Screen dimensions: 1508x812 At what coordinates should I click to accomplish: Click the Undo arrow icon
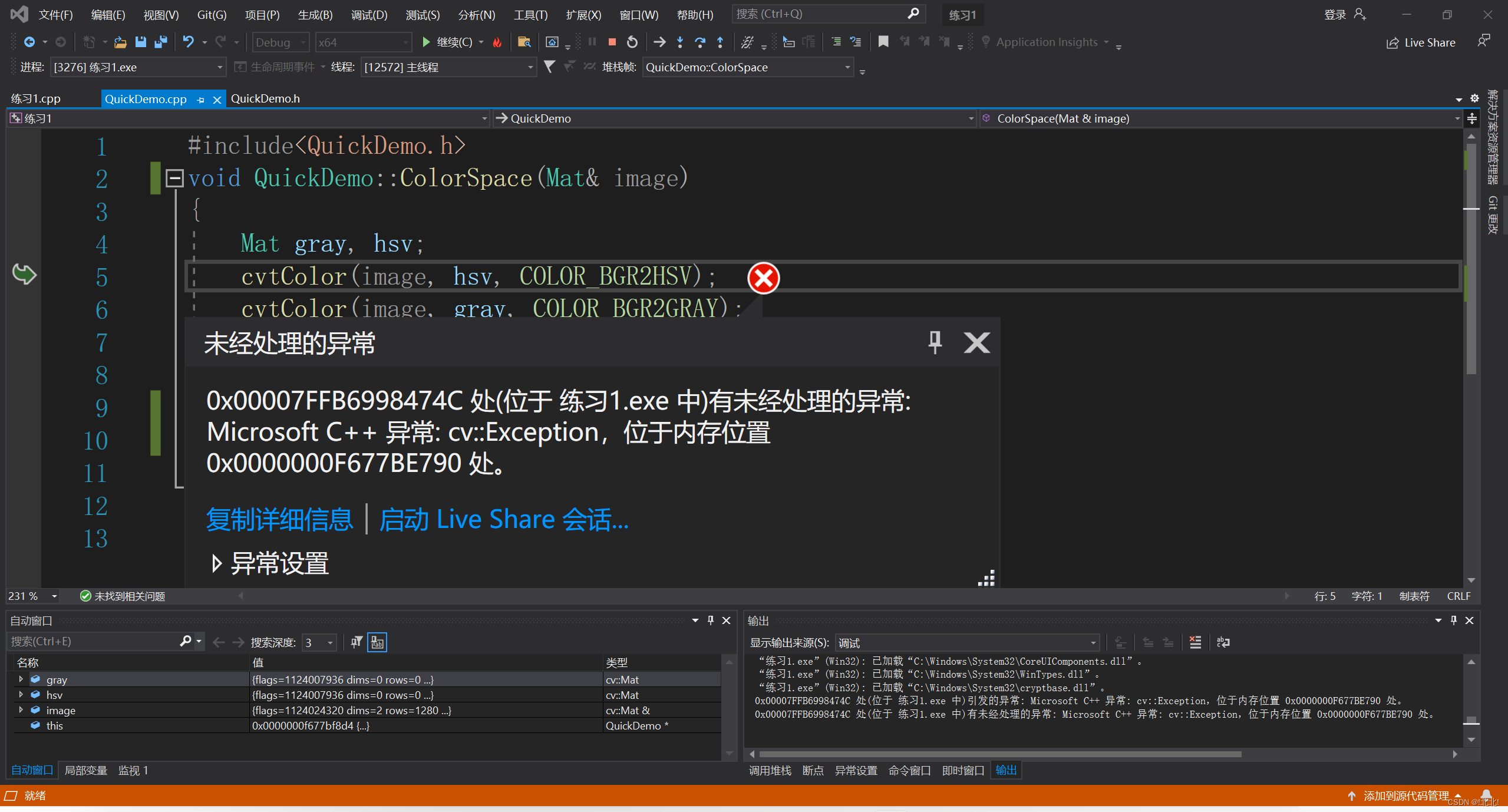point(188,42)
